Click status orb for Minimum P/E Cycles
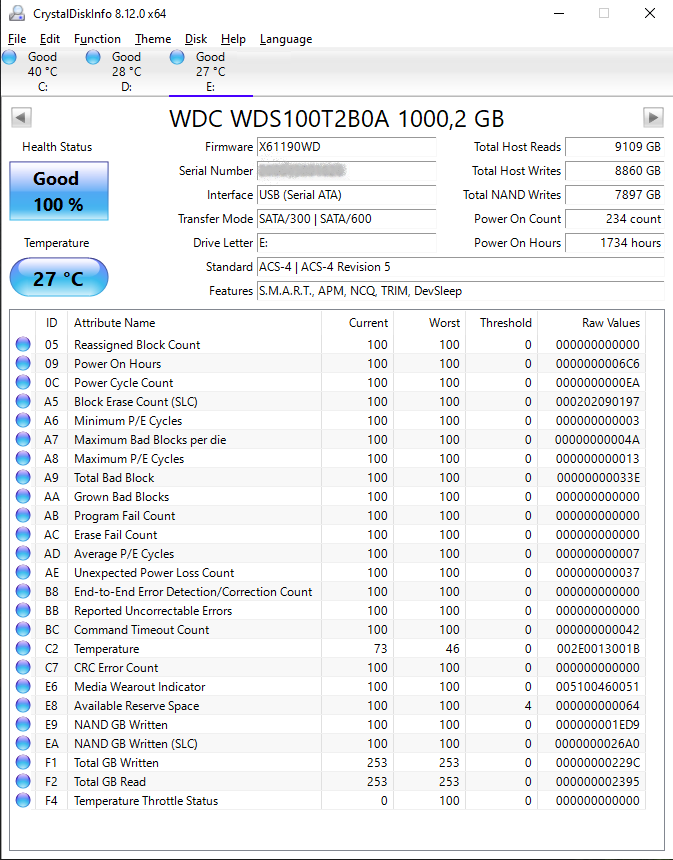 23,420
